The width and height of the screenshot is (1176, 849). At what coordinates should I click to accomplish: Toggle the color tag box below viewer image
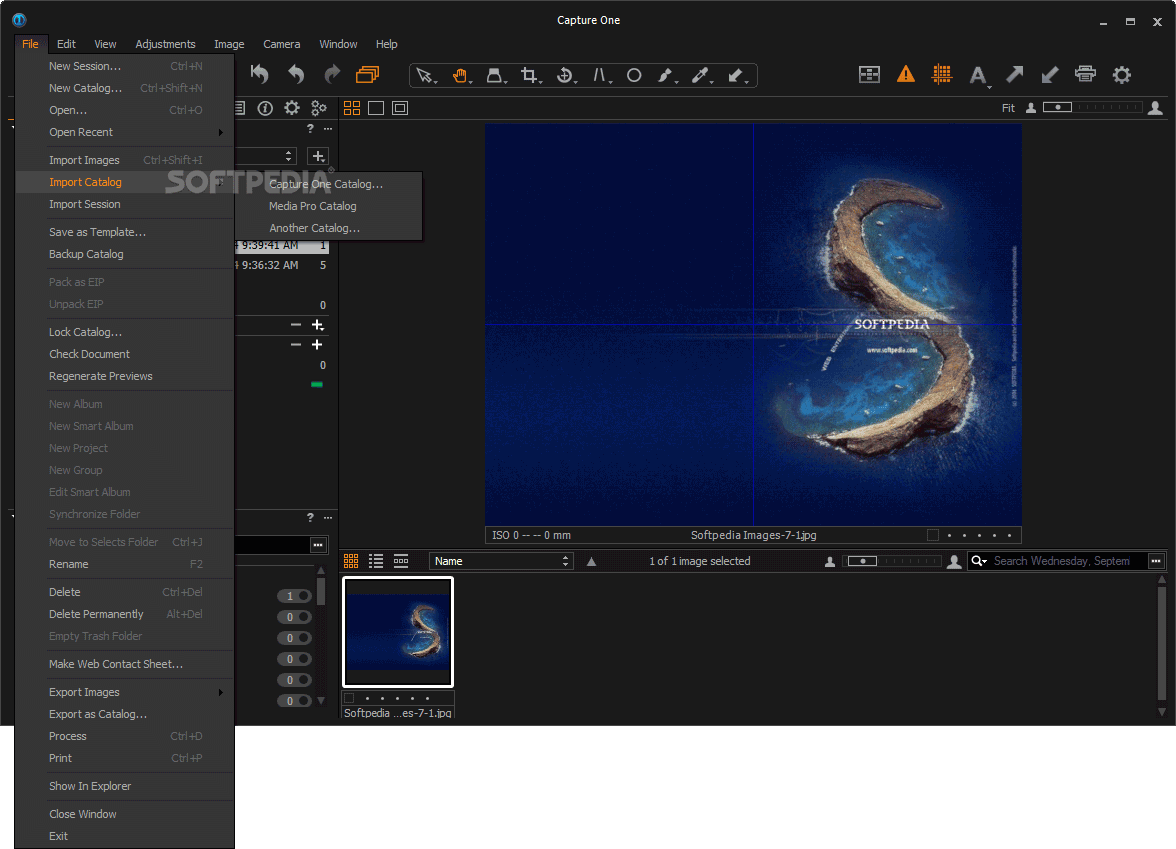[933, 535]
